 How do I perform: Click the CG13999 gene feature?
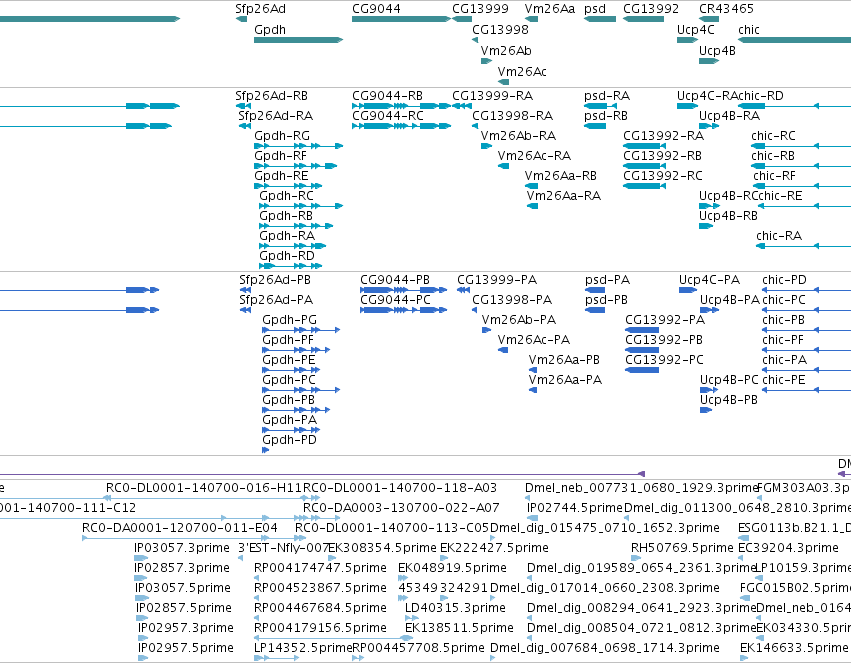(x=462, y=19)
